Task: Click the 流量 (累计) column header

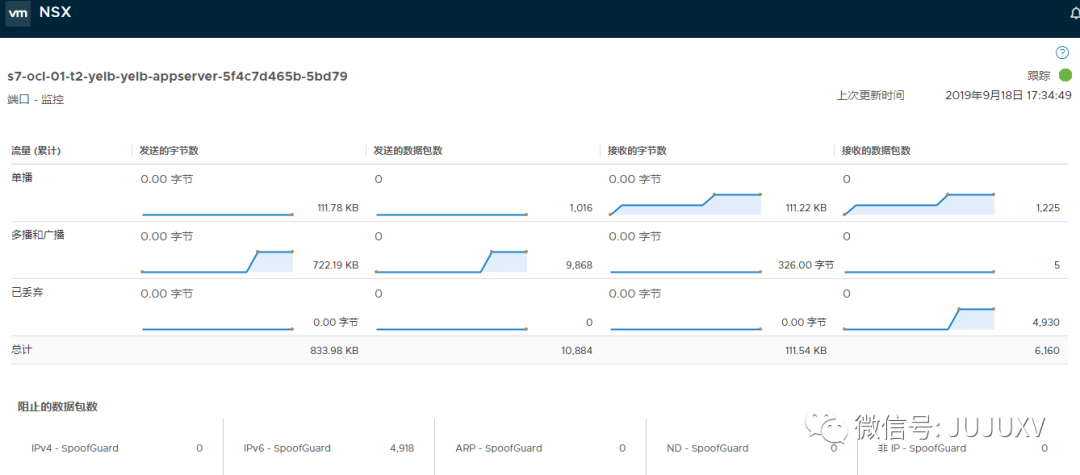Action: 37,151
